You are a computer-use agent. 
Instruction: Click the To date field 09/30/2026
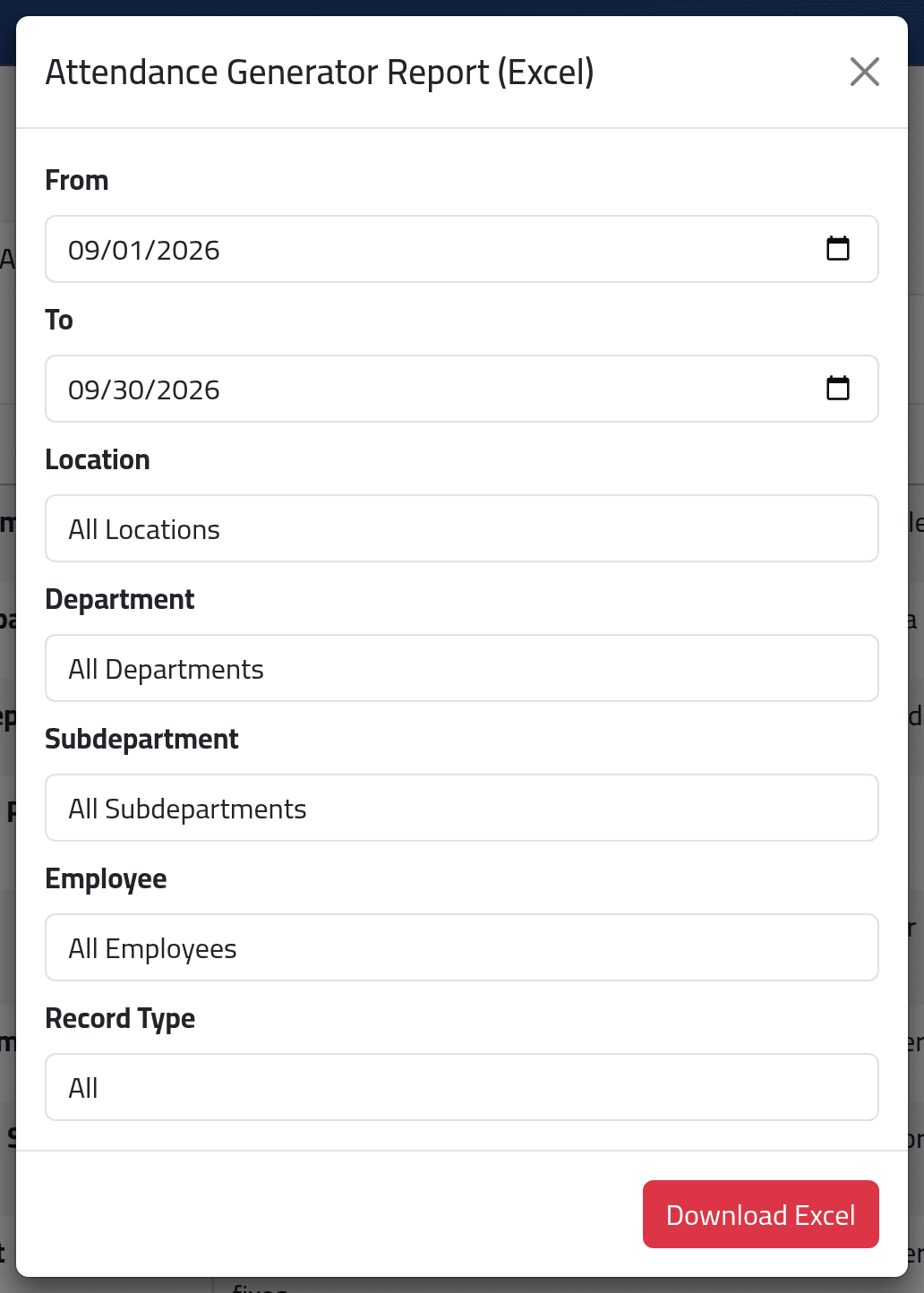(462, 389)
